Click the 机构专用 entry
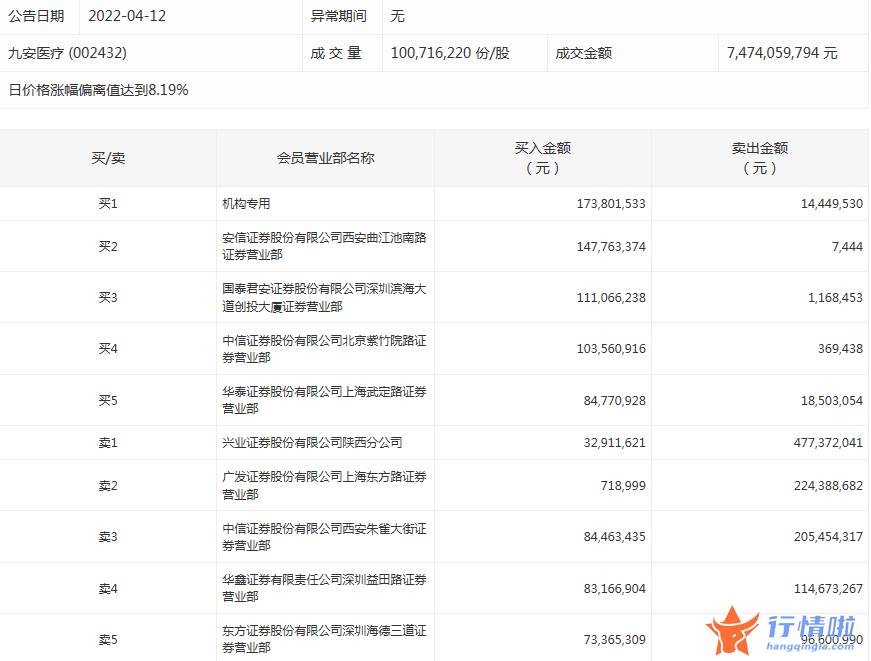The width and height of the screenshot is (871, 661). tap(246, 203)
